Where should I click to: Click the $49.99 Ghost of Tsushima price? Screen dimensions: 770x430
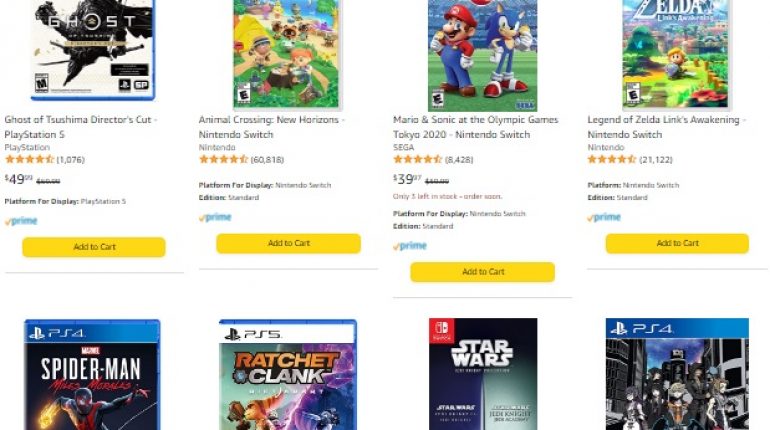click(19, 179)
